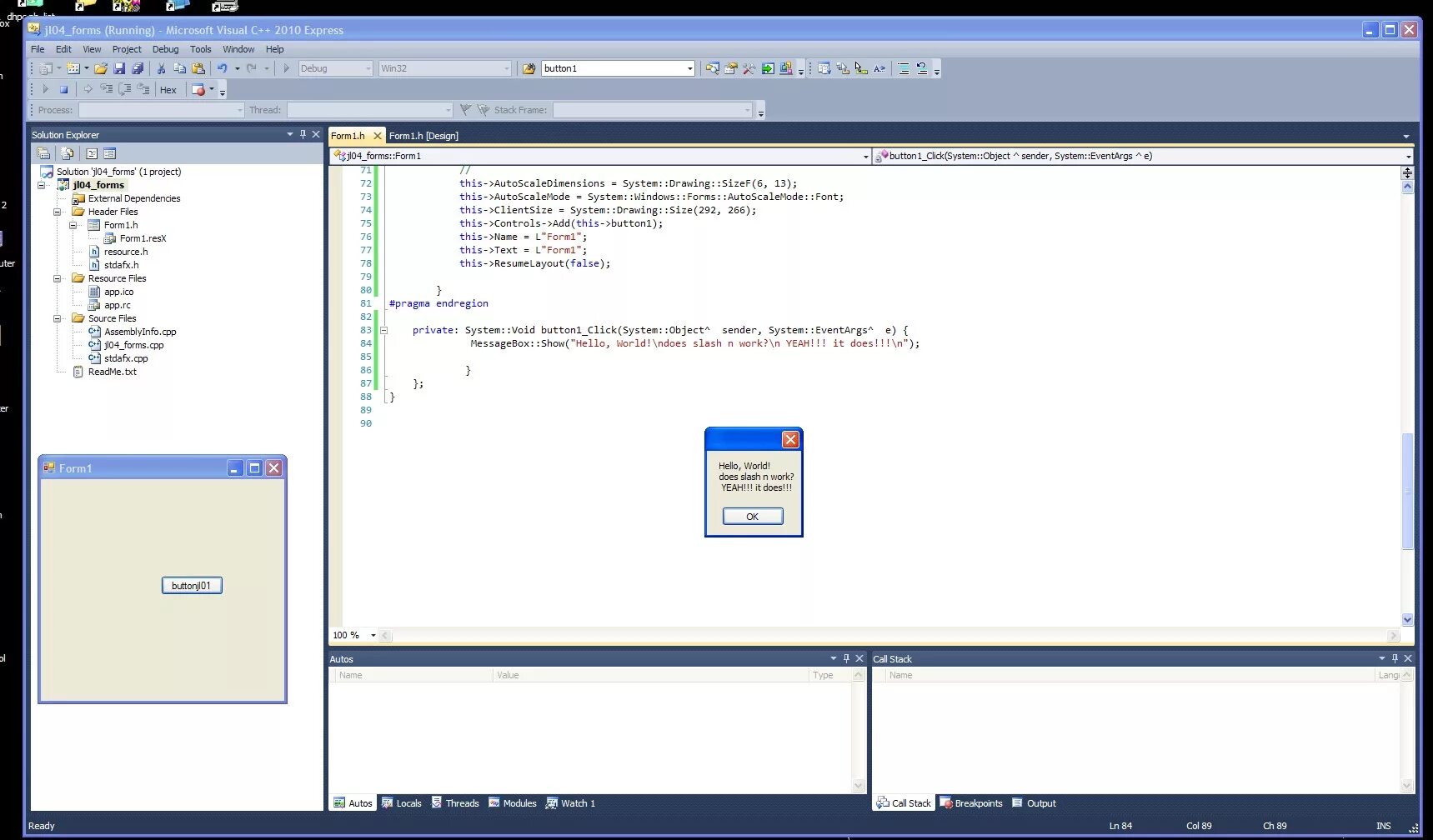1433x840 pixels.
Task: Click OK in the Hello World message box
Action: (753, 517)
